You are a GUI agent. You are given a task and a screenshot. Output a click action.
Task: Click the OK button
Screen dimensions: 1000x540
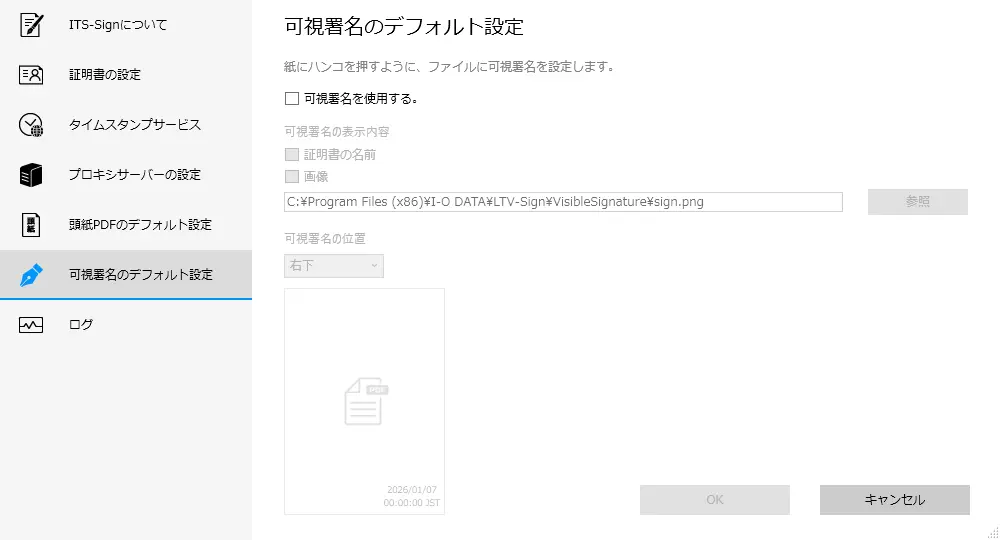[714, 500]
